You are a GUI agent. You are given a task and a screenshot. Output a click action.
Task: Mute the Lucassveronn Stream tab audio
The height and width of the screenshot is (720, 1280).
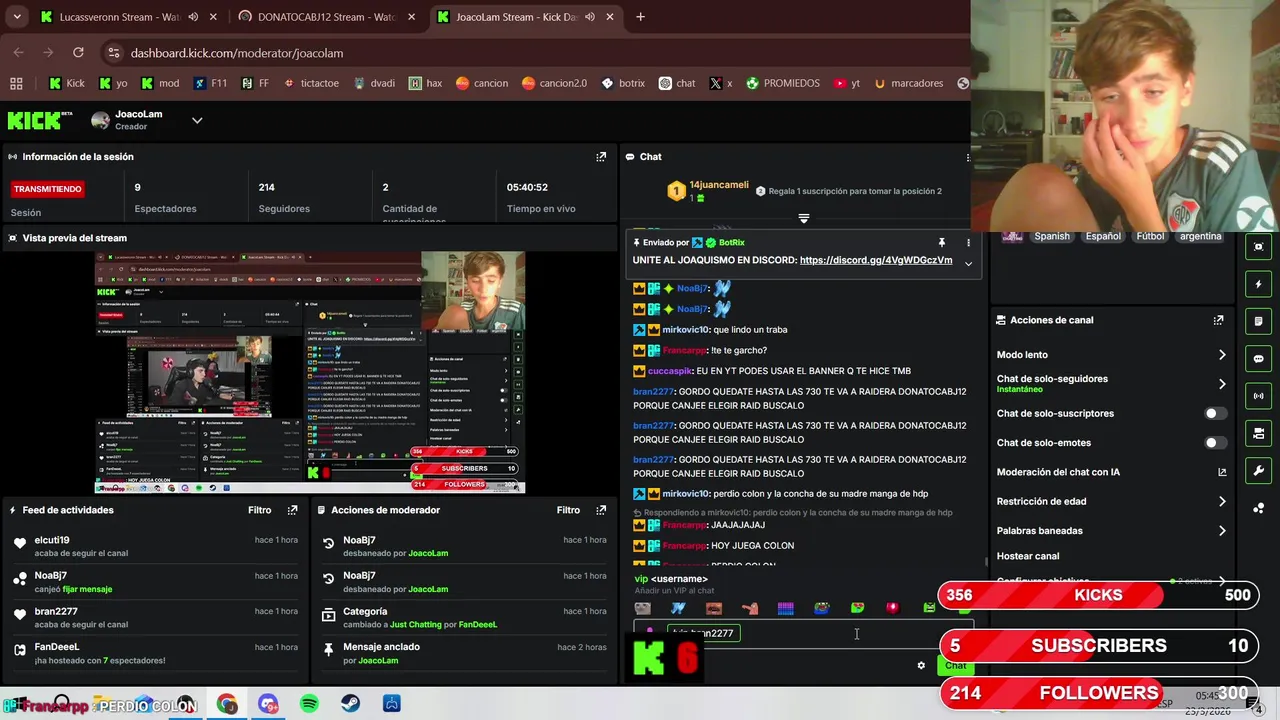tap(193, 17)
